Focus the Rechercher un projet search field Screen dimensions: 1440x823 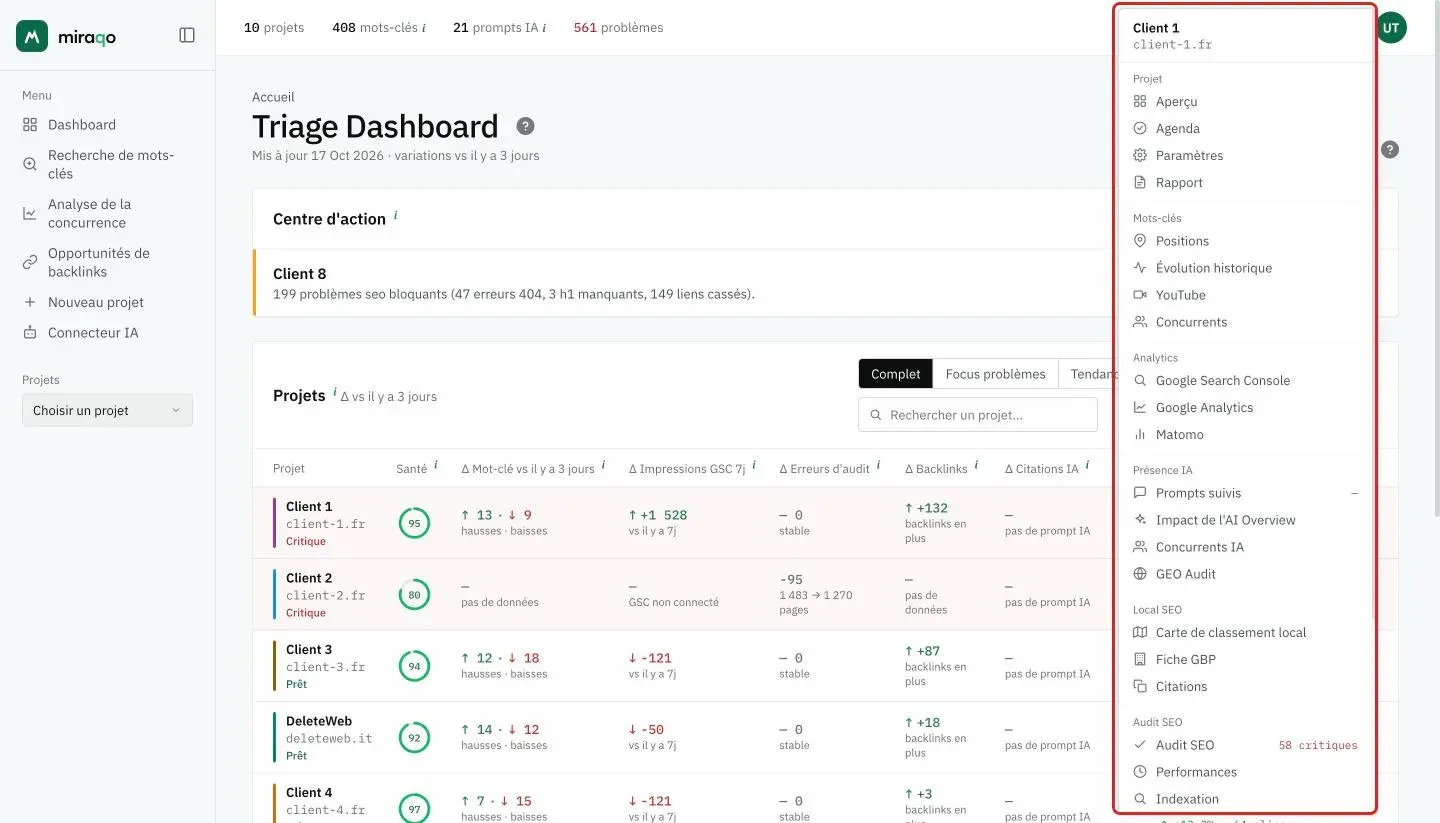978,415
